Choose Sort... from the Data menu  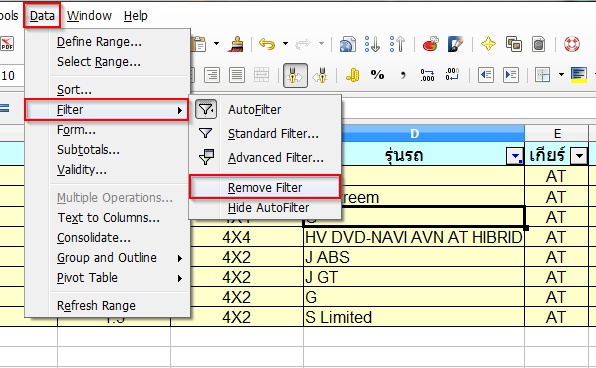click(74, 90)
